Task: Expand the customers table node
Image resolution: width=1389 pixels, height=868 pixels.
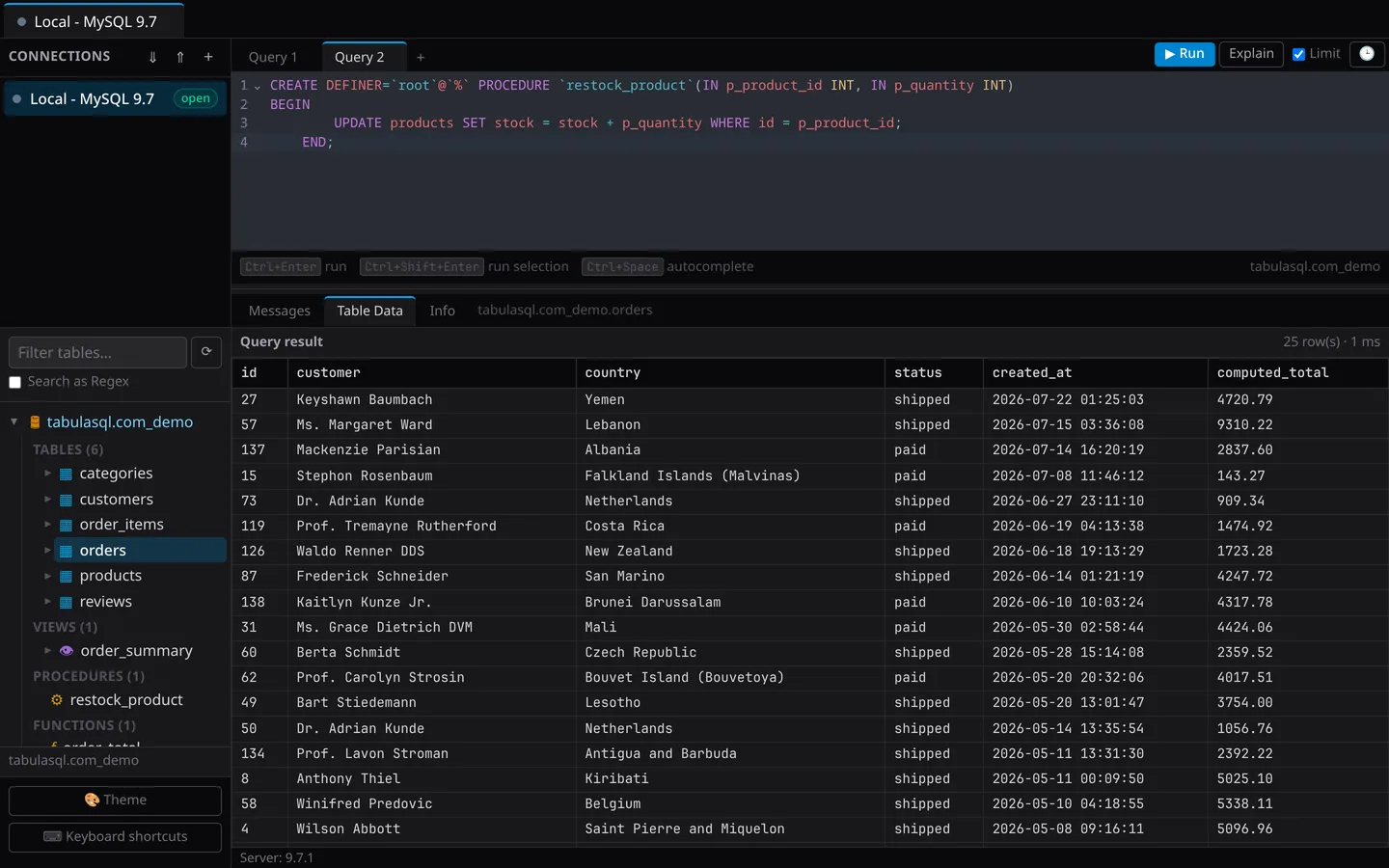Action: point(47,500)
